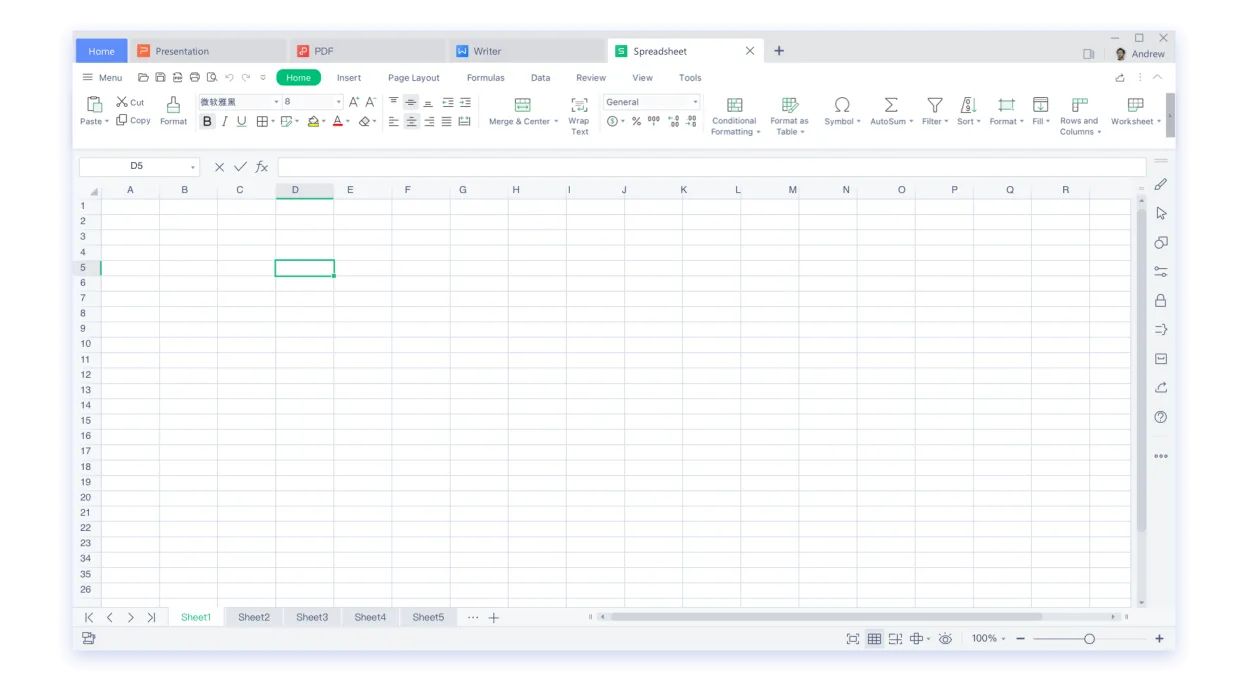The image size is (1248, 691).
Task: Click the Increase Indent icon
Action: click(x=465, y=102)
